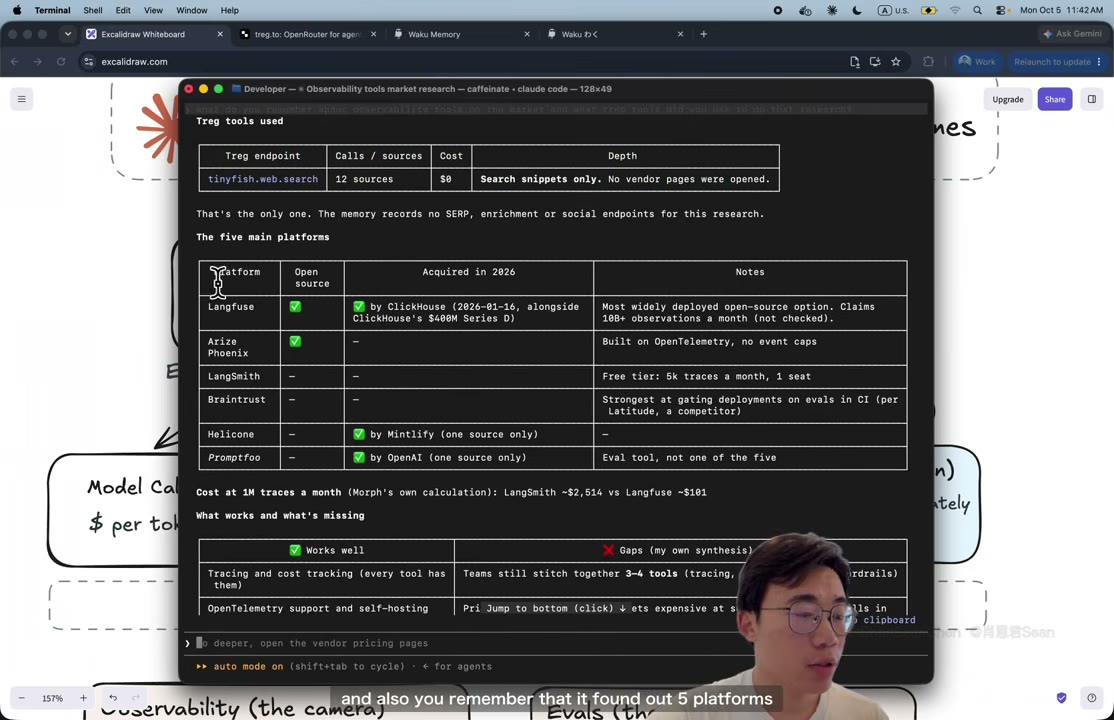
Task: Click the Bluetooth-like asterisk menu bar icon
Action: [x=832, y=11]
